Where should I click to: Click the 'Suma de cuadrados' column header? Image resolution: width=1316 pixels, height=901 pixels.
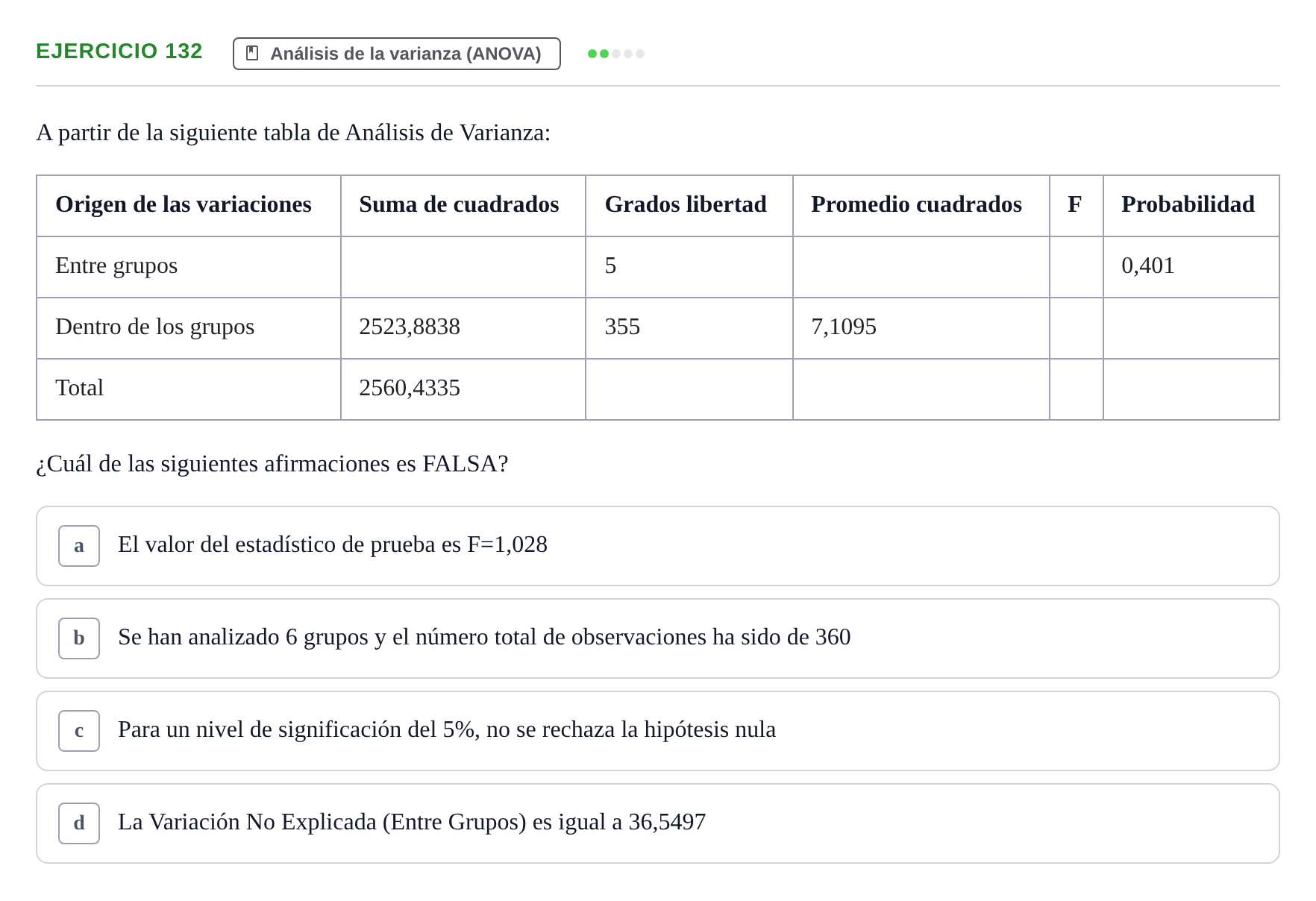[459, 204]
